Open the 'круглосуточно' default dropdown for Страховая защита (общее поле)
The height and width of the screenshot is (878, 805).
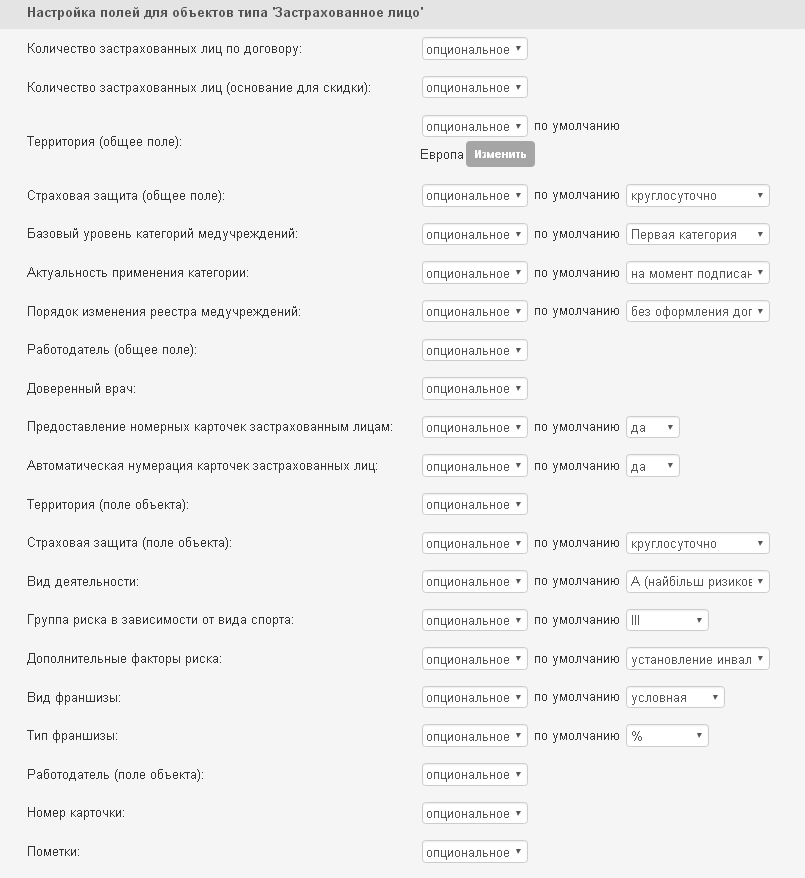(x=697, y=196)
